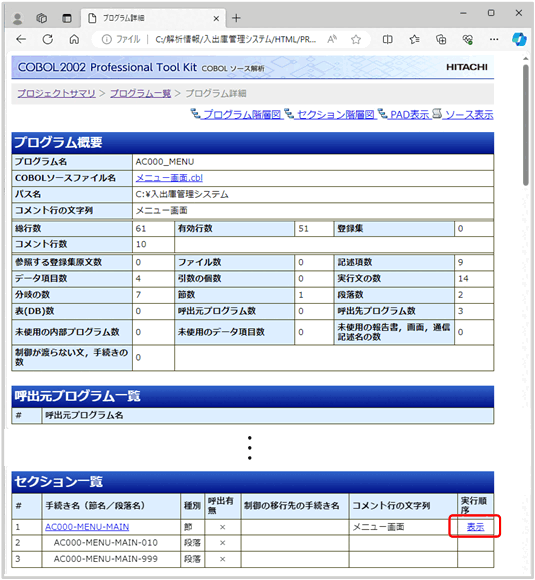
Task: Open the セクション階層図 link
Action: (x=336, y=115)
